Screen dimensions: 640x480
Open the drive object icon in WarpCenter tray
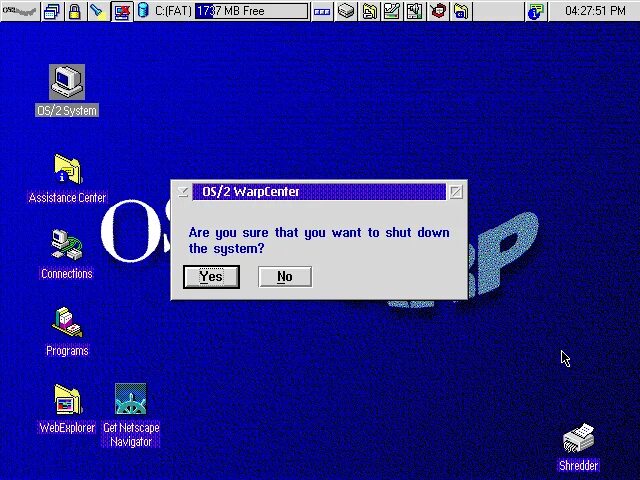click(346, 11)
